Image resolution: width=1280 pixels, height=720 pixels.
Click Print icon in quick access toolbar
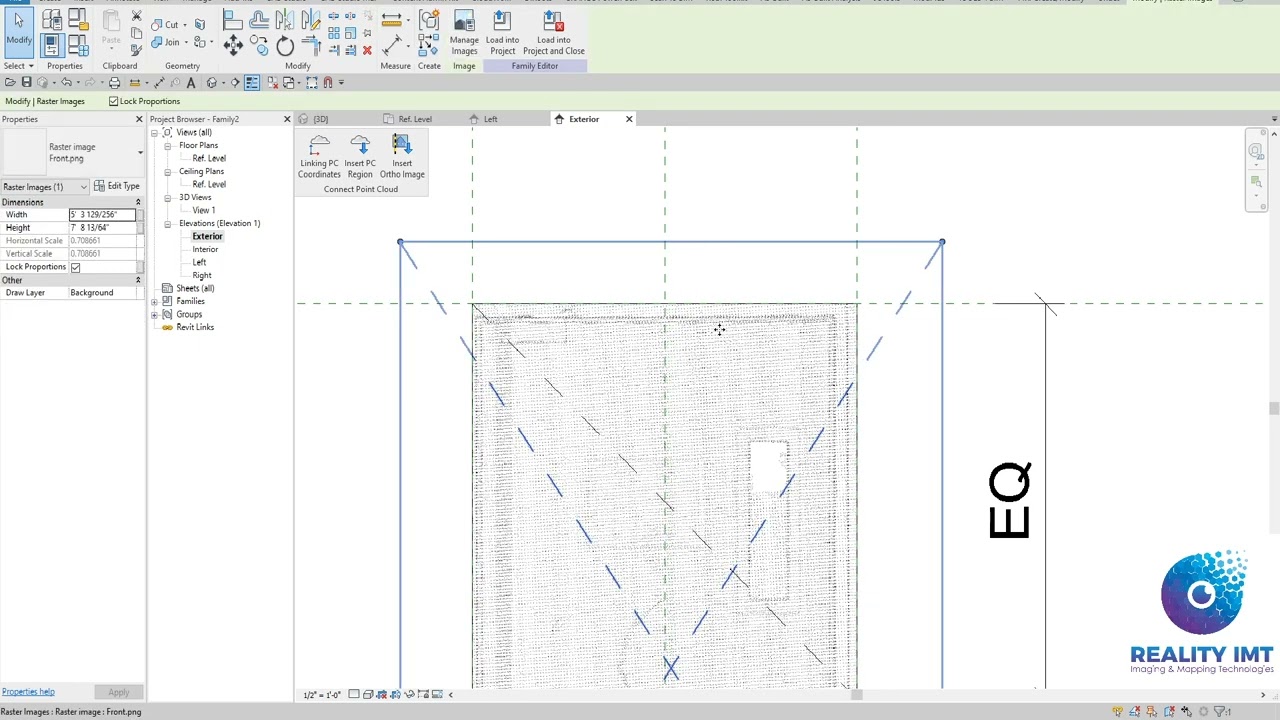point(114,83)
